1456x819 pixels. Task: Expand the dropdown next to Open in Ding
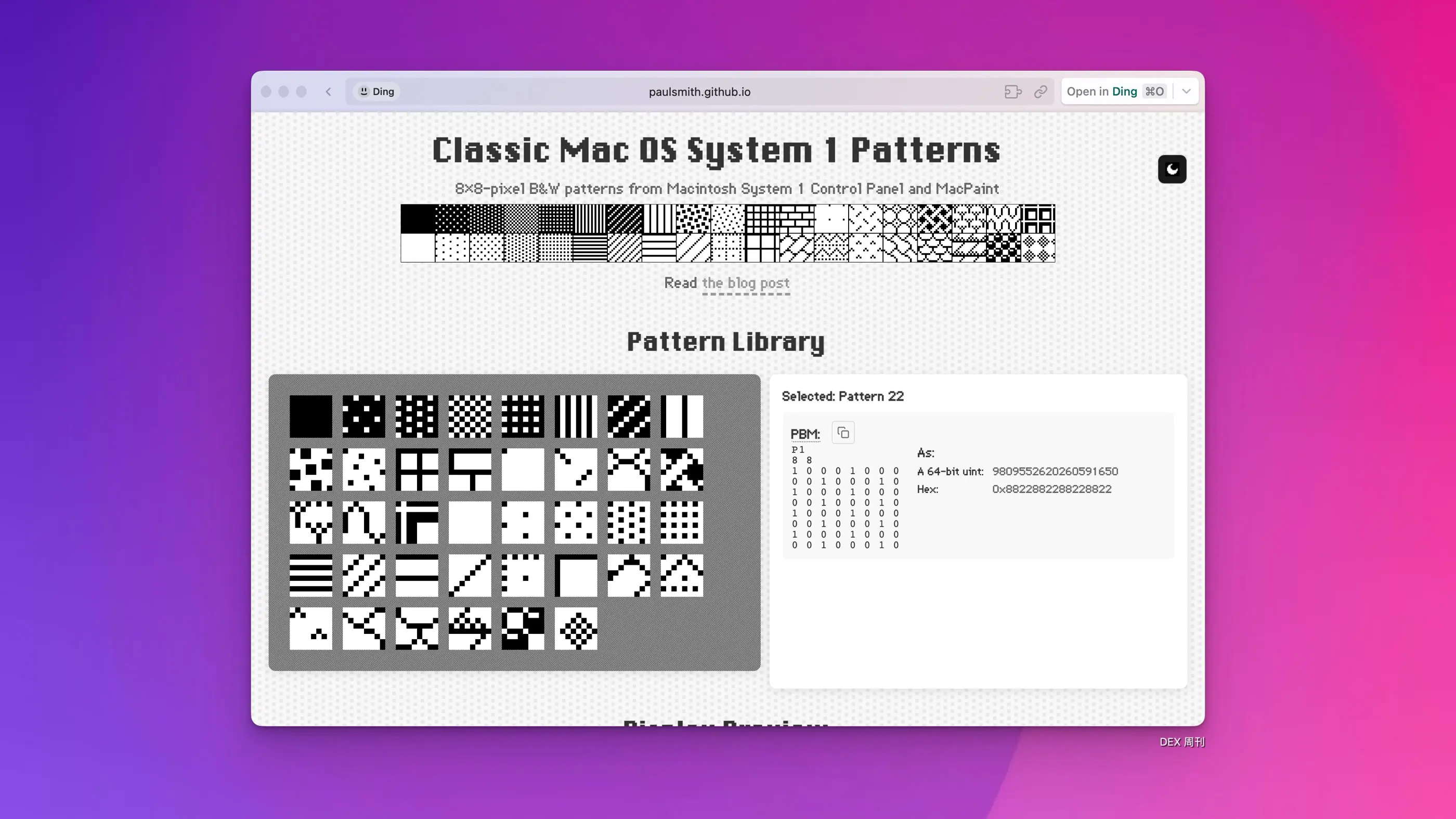(1187, 92)
